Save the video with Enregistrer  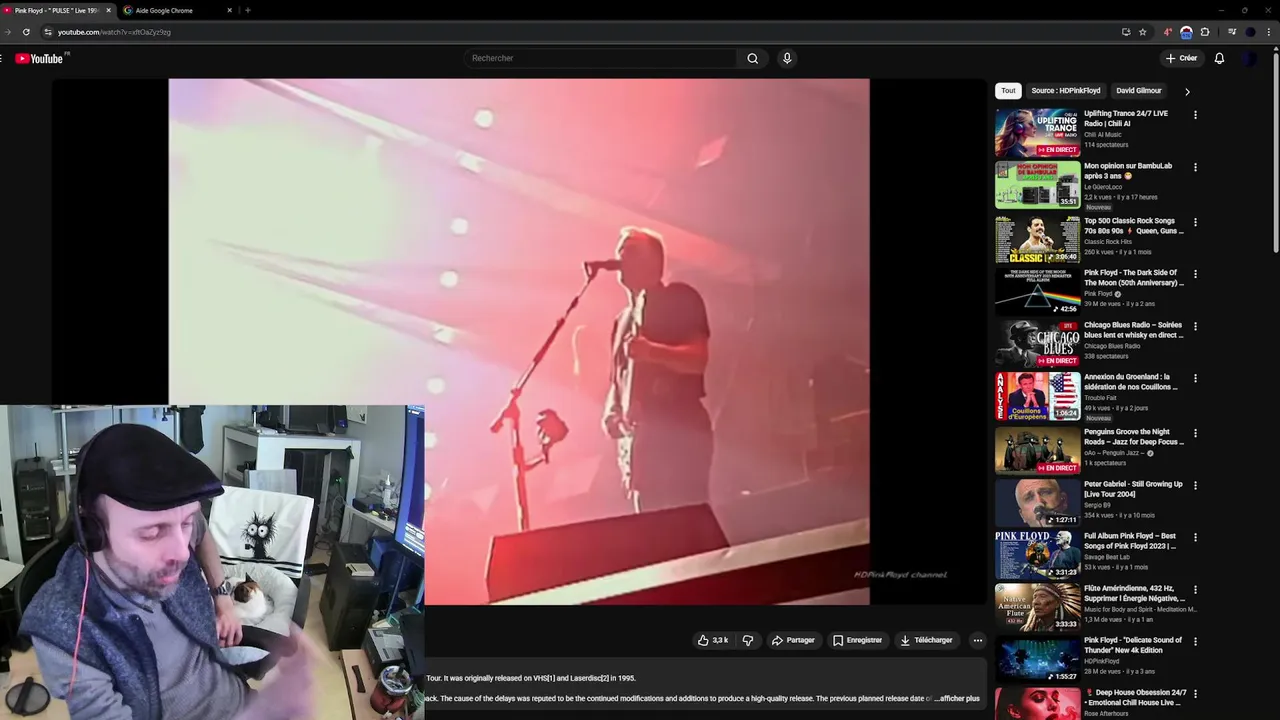pos(857,640)
